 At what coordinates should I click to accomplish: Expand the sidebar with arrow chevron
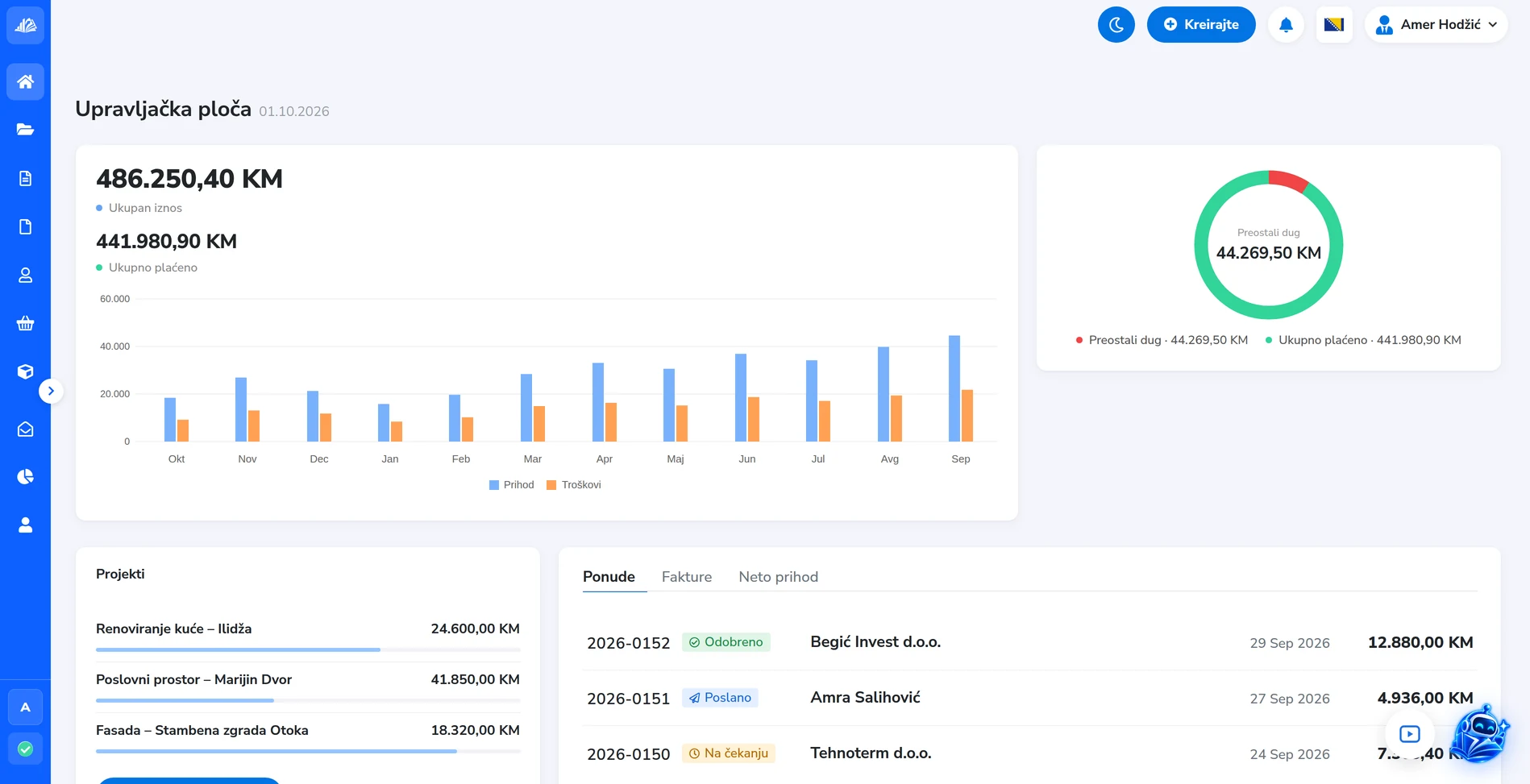(x=51, y=391)
